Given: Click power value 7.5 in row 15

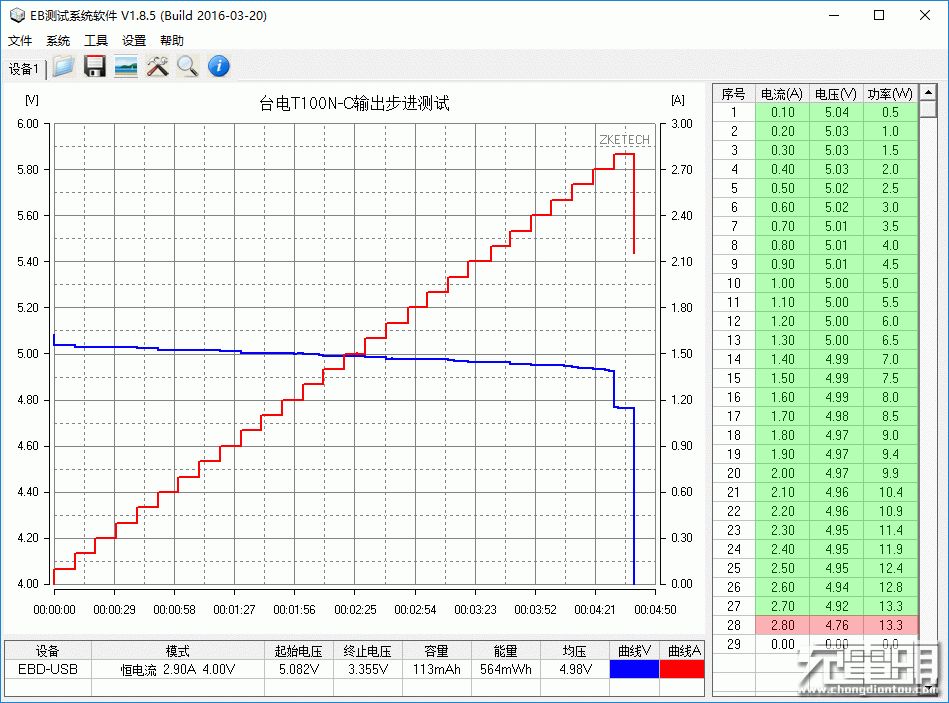Looking at the screenshot, I should tap(890, 378).
